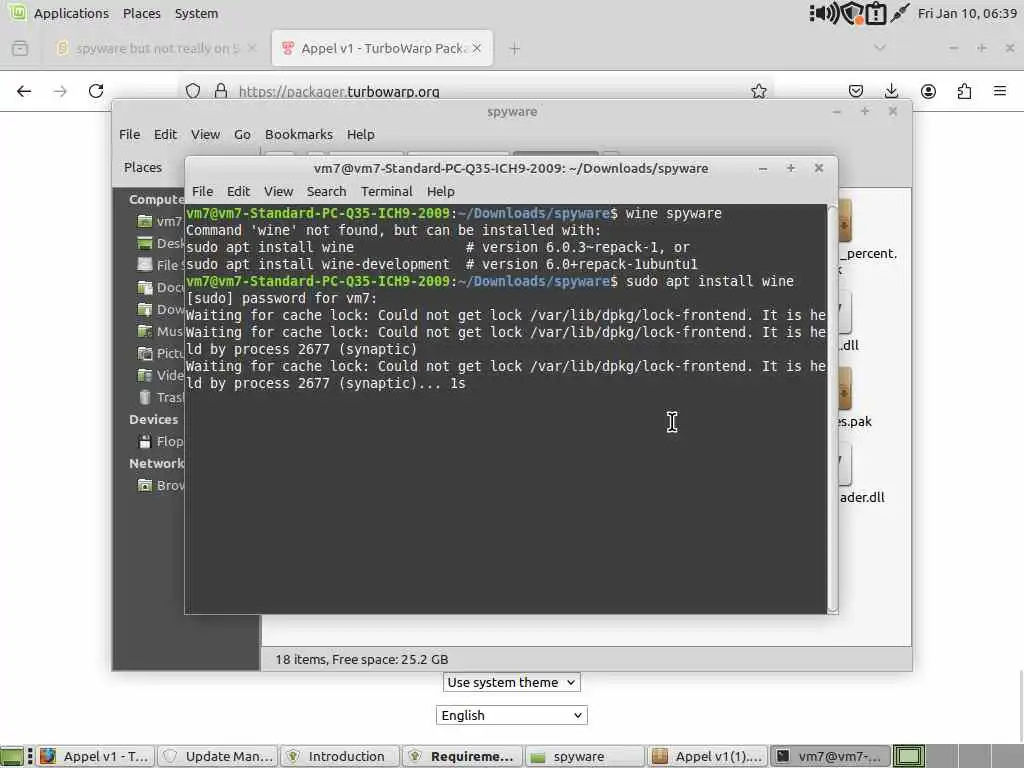
Task: Open the English language dropdown
Action: [x=511, y=715]
